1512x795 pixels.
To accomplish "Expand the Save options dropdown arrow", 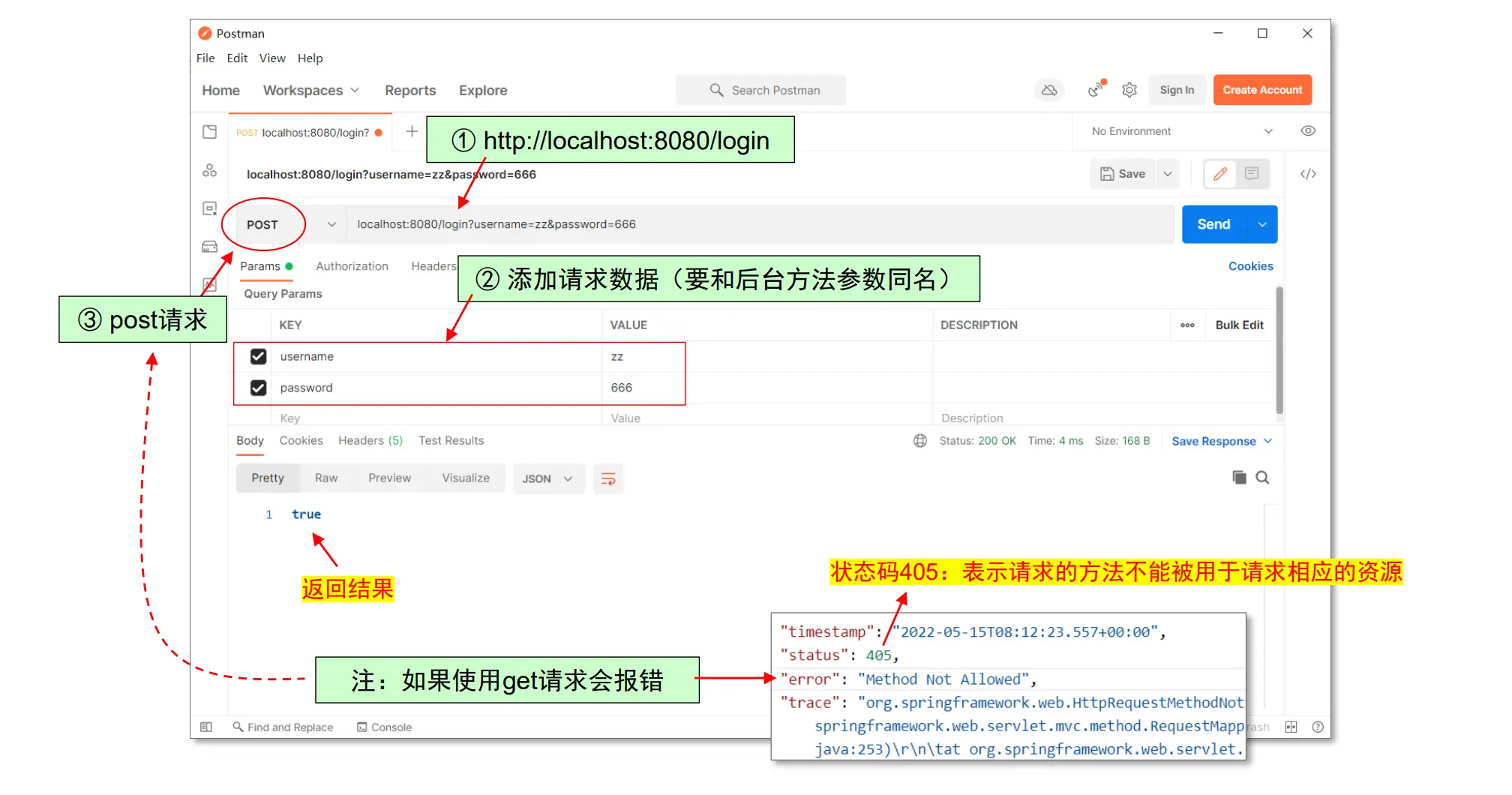I will pos(1168,174).
